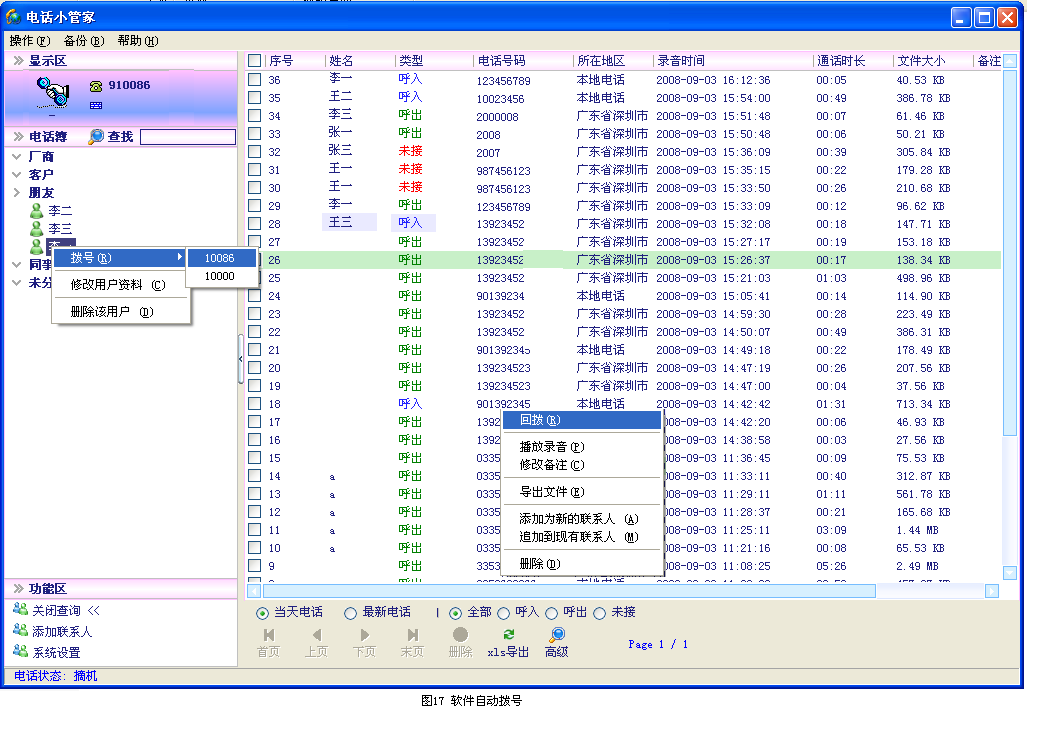Click the 添加联系人 icon in 功能区
Image resolution: width=1064 pixels, height=731 pixels.
pos(20,631)
